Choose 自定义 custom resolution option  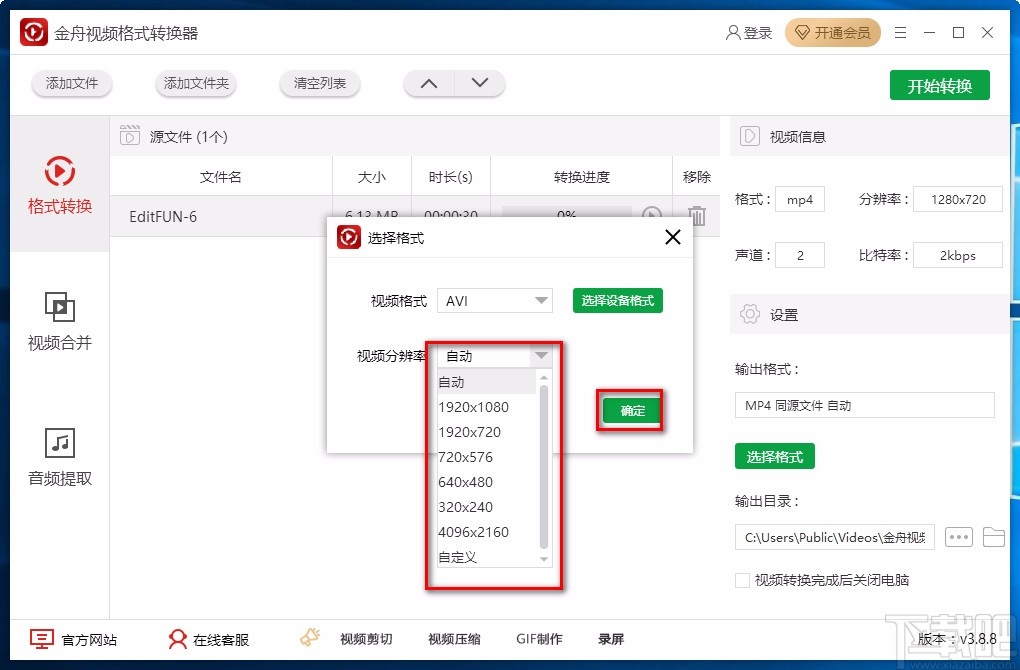pos(462,557)
